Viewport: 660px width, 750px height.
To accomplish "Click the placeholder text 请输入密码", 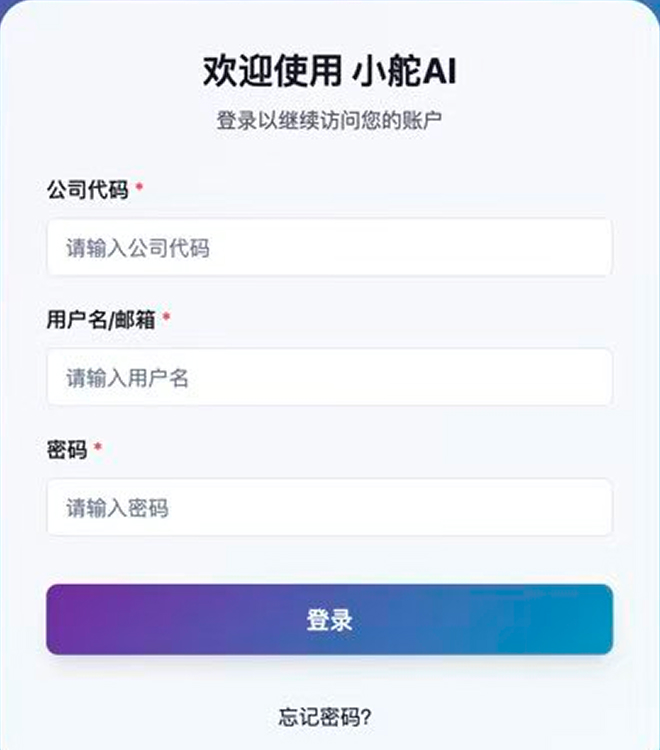I will pyautogui.click(x=117, y=508).
